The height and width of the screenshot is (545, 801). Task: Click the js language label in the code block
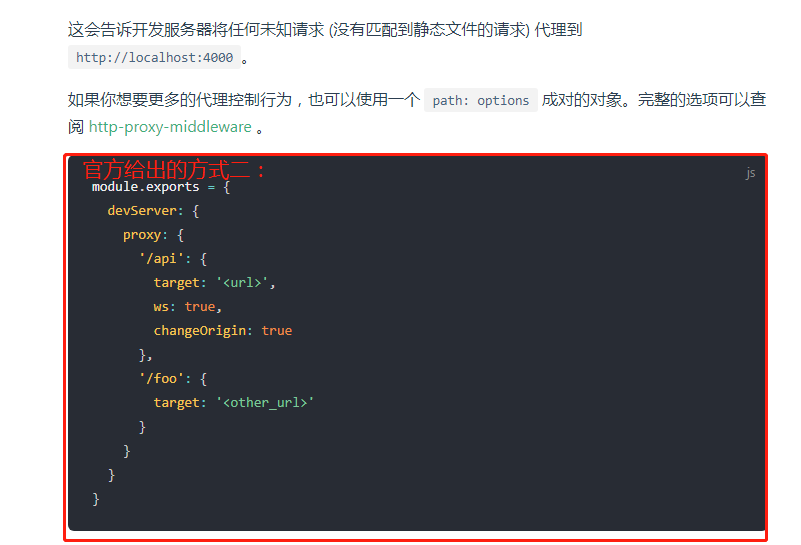[x=750, y=173]
